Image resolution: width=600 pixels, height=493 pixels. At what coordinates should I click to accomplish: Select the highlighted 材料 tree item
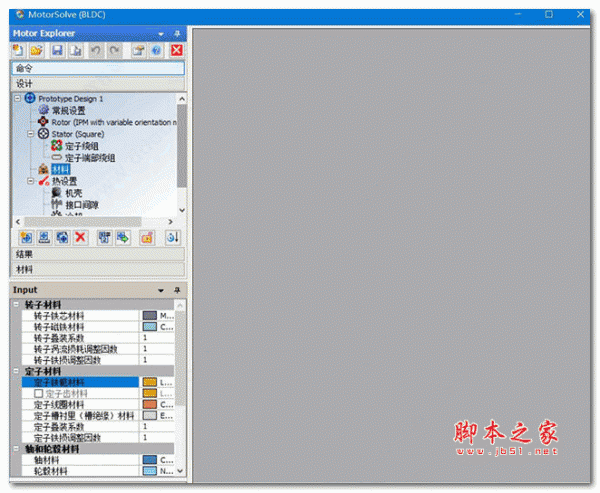(61, 170)
